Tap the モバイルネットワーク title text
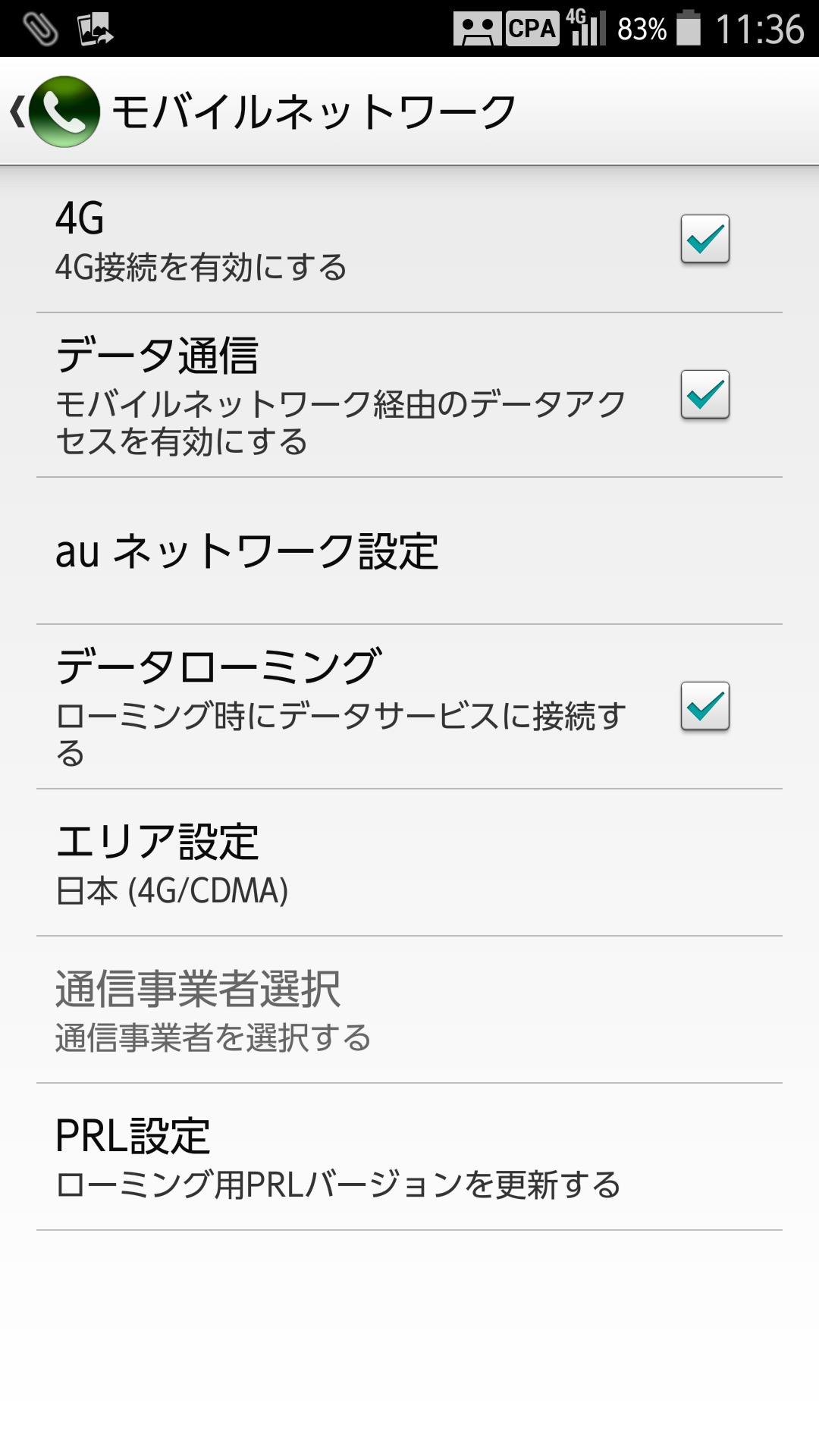This screenshot has width=819, height=1456. (x=314, y=112)
